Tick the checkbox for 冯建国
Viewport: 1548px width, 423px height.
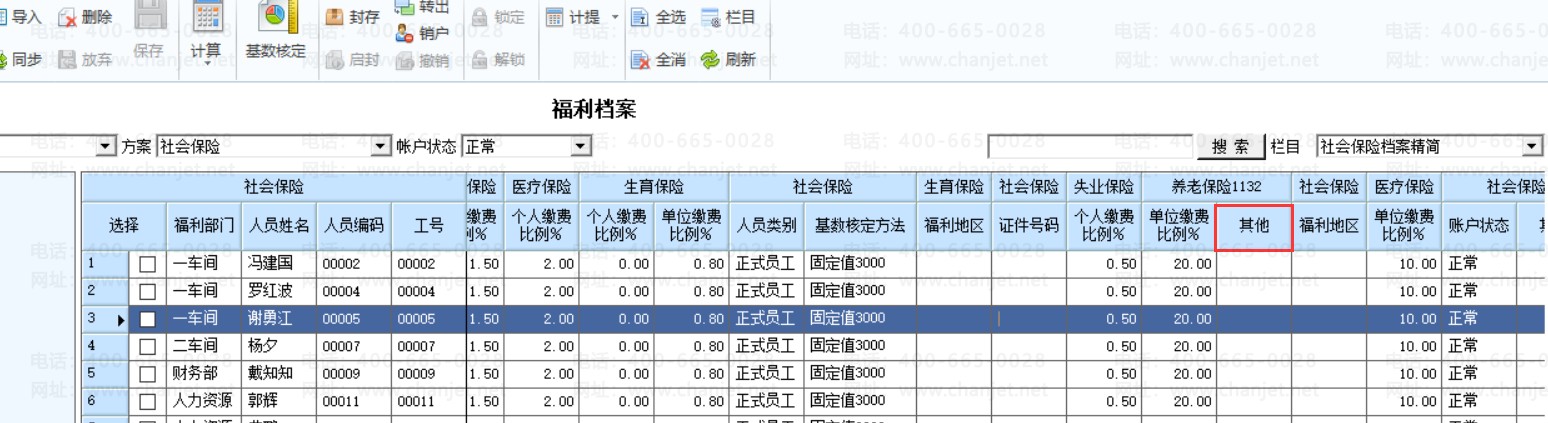148,264
